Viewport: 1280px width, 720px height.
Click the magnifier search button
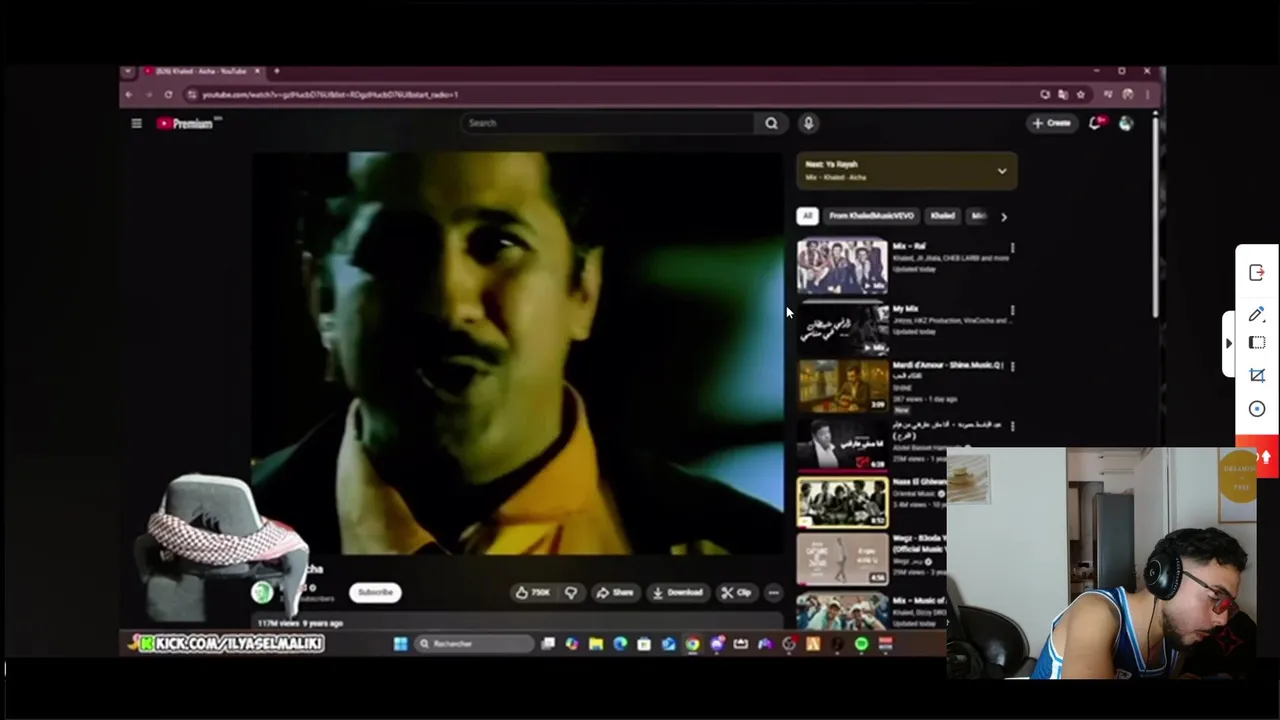[771, 123]
